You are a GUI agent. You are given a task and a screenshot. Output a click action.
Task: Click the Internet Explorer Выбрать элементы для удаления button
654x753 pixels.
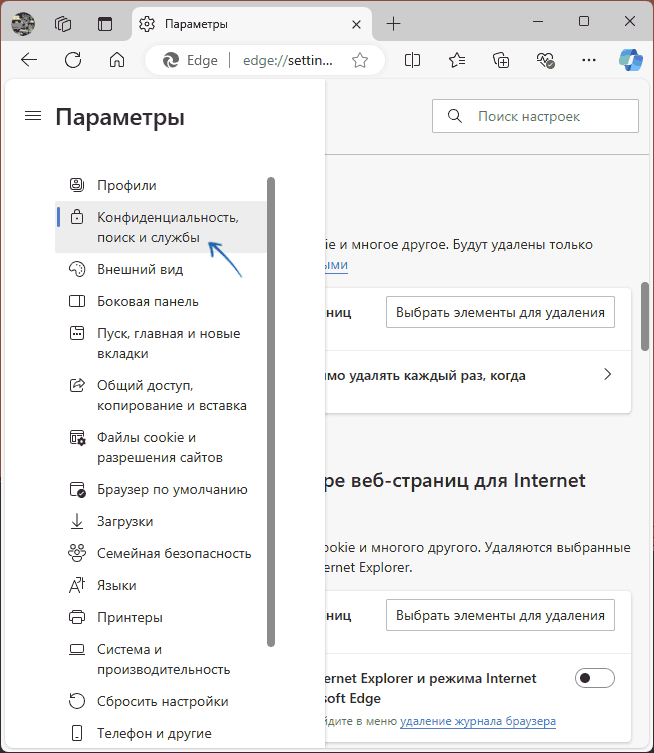[500, 615]
